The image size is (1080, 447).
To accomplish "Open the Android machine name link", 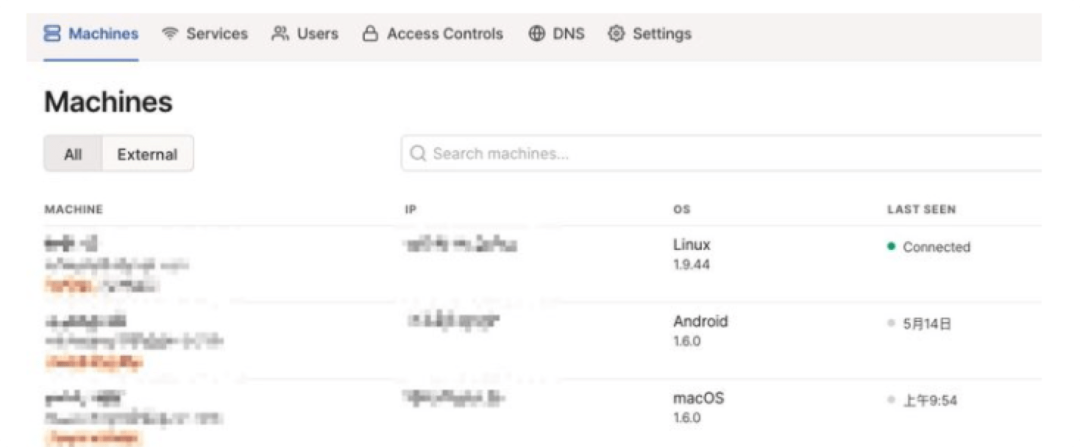I will point(86,321).
